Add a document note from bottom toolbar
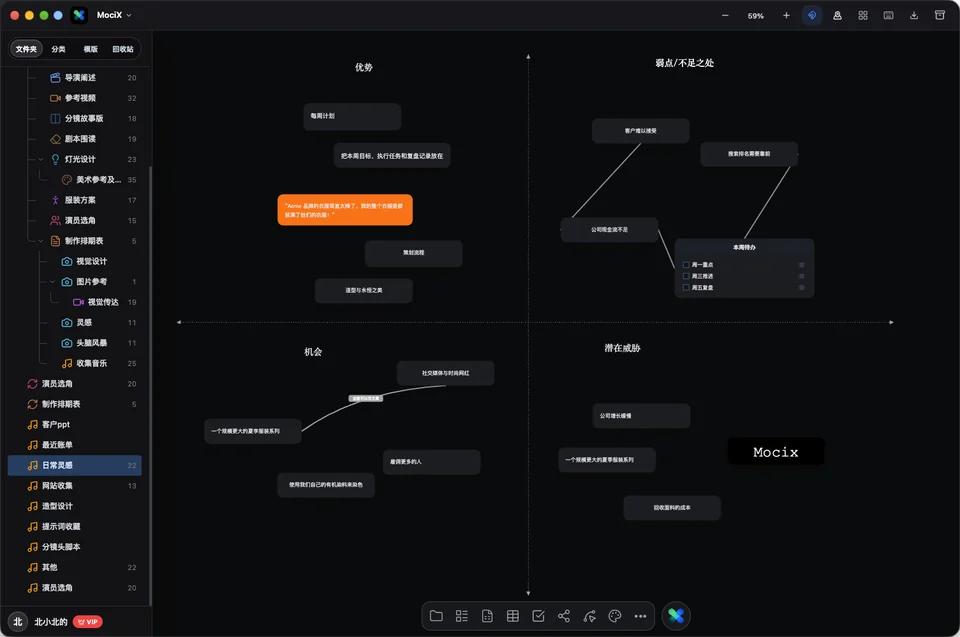Screen dimensions: 960x637 487,616
